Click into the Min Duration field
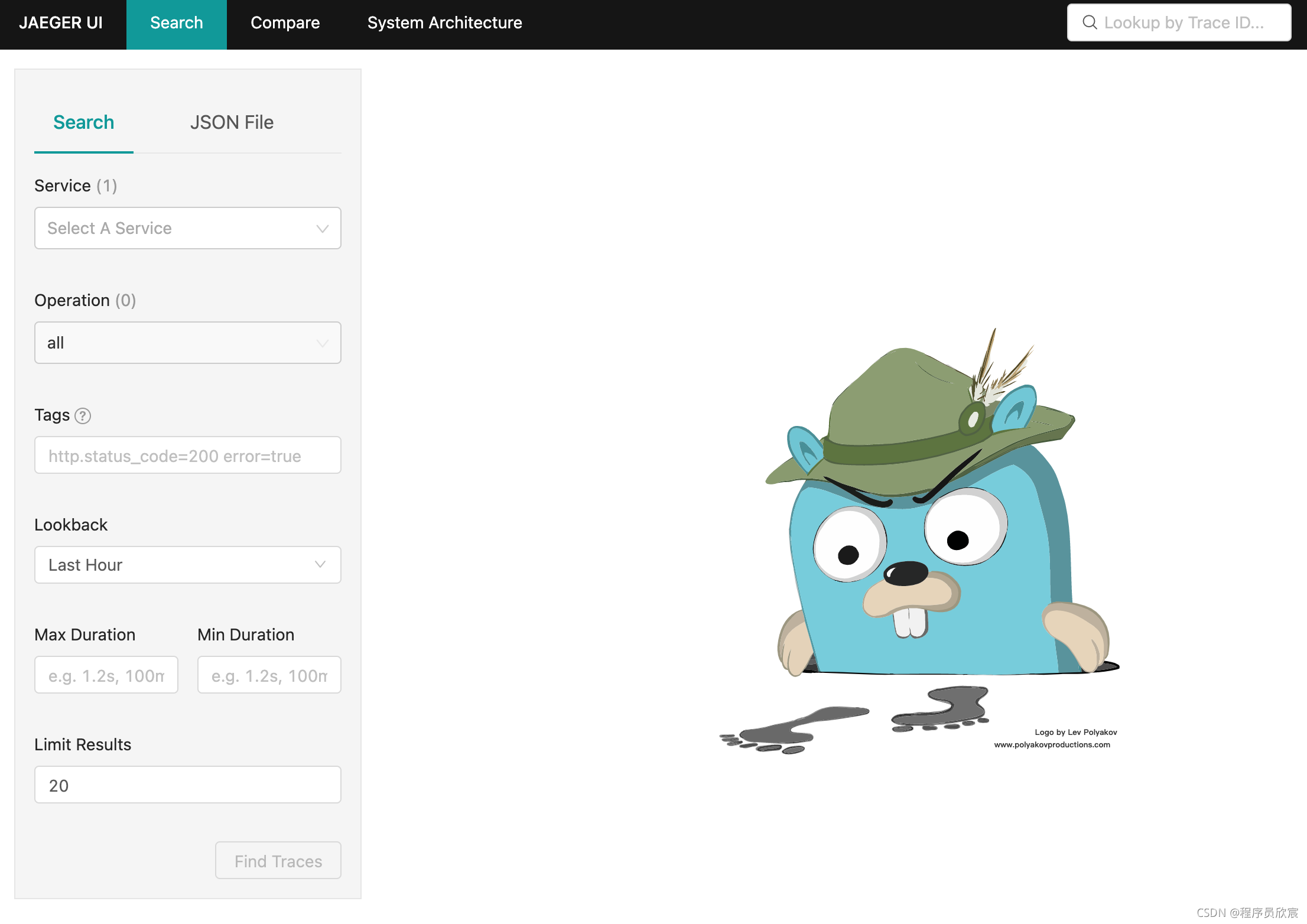Image resolution: width=1307 pixels, height=924 pixels. tap(269, 675)
